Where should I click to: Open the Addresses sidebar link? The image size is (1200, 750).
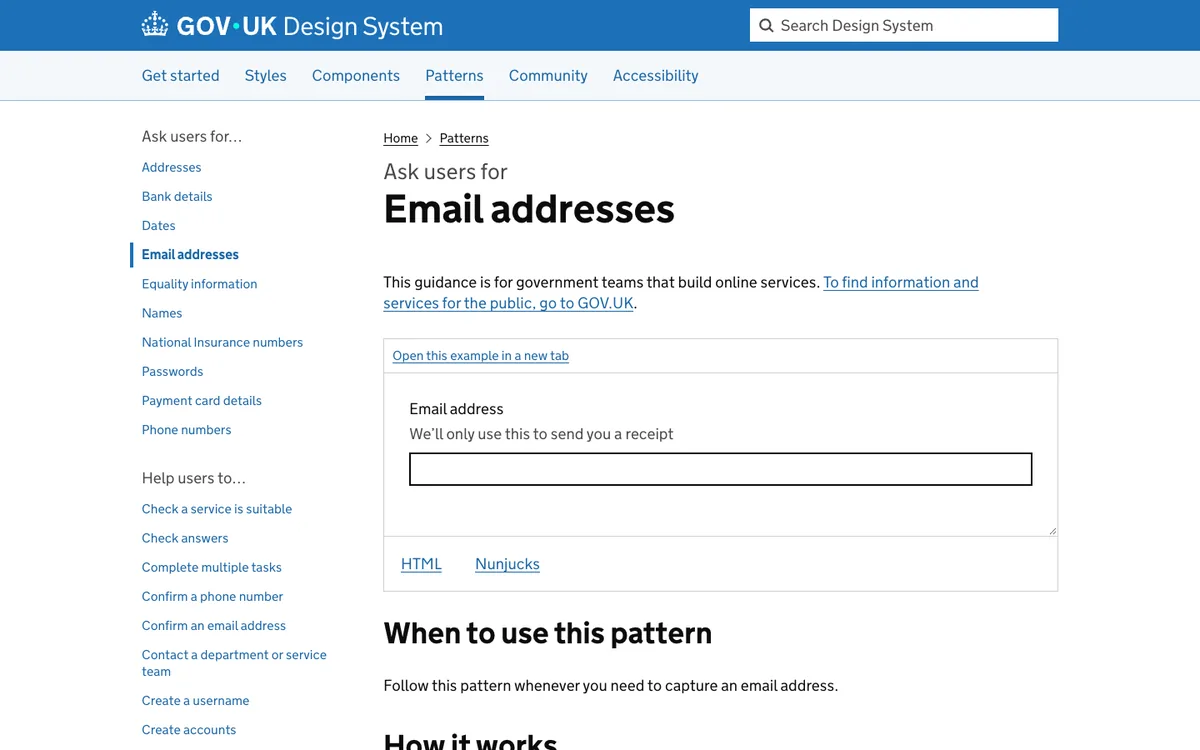pos(172,168)
